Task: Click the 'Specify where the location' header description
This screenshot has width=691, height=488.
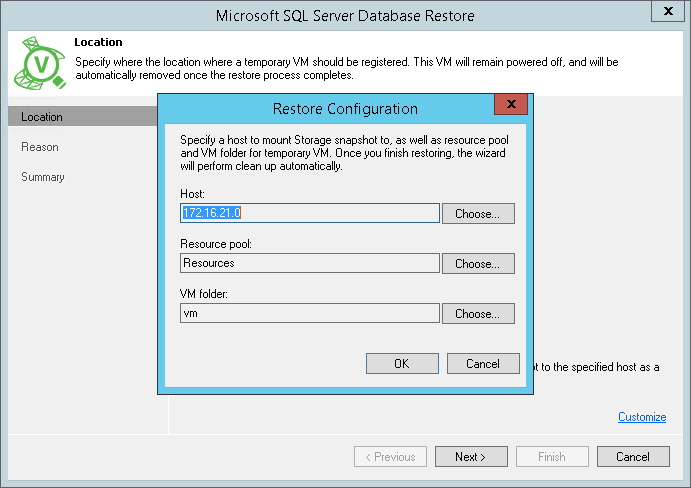Action: 347,68
